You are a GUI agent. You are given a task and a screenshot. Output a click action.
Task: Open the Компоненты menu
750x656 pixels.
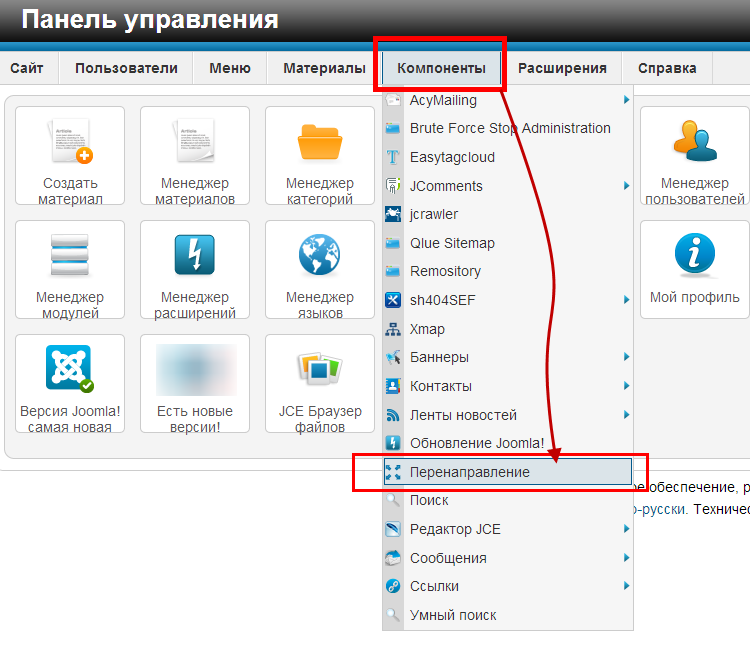pos(441,68)
